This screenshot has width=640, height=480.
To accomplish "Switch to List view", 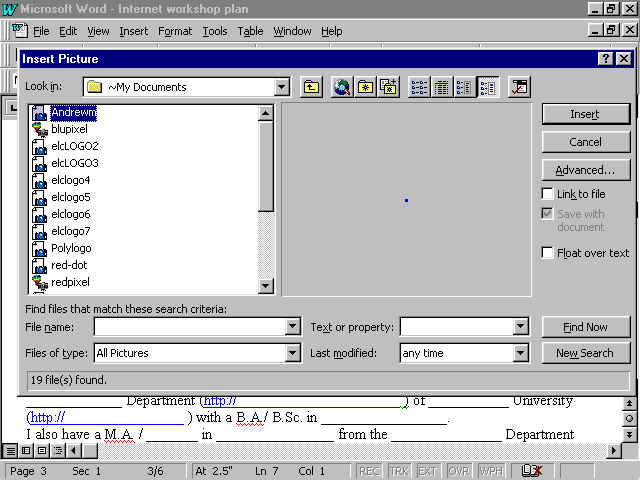I will click(x=419, y=88).
